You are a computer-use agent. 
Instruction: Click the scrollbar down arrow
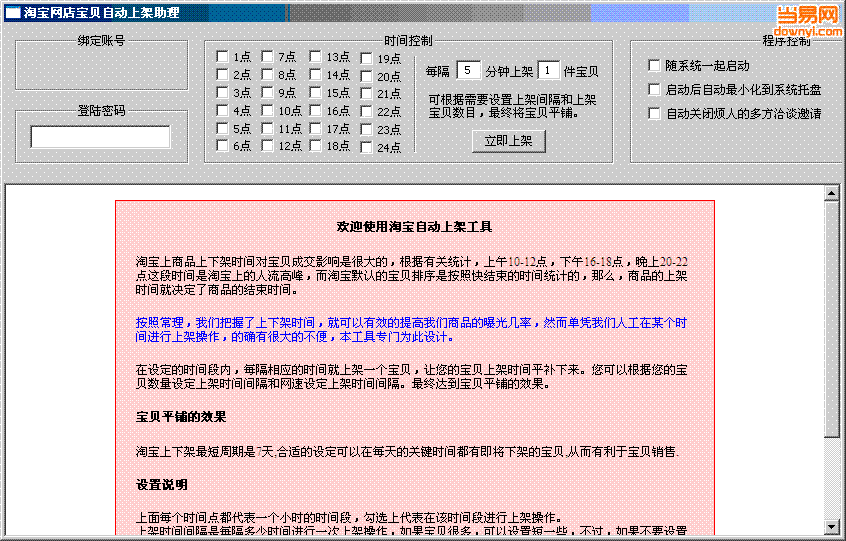[x=831, y=526]
